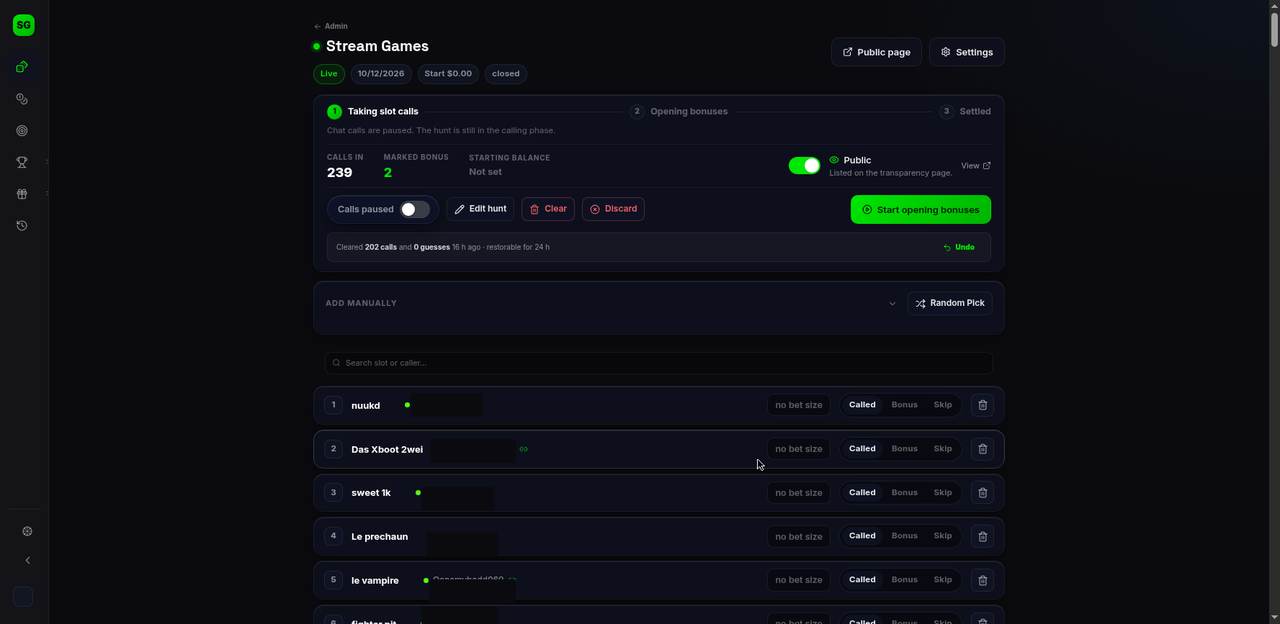Open the coins section in the sidebar
This screenshot has height=624, width=1280.
(22, 99)
